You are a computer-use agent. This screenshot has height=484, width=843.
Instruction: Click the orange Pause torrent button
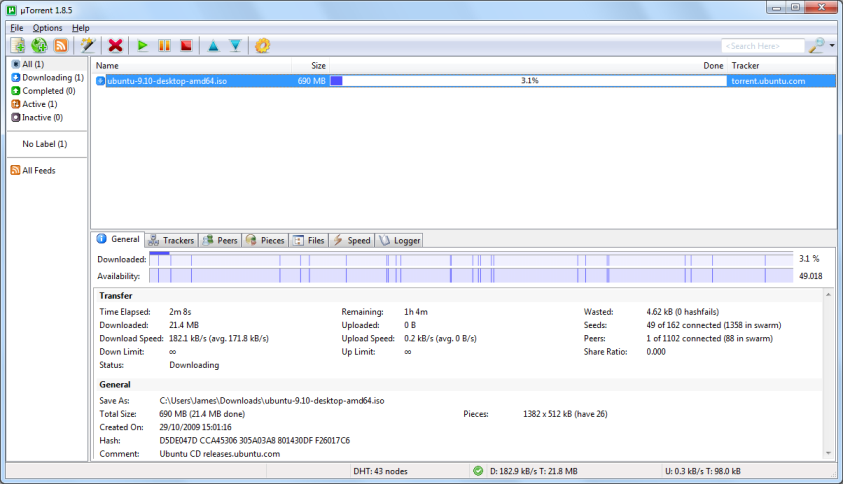165,46
